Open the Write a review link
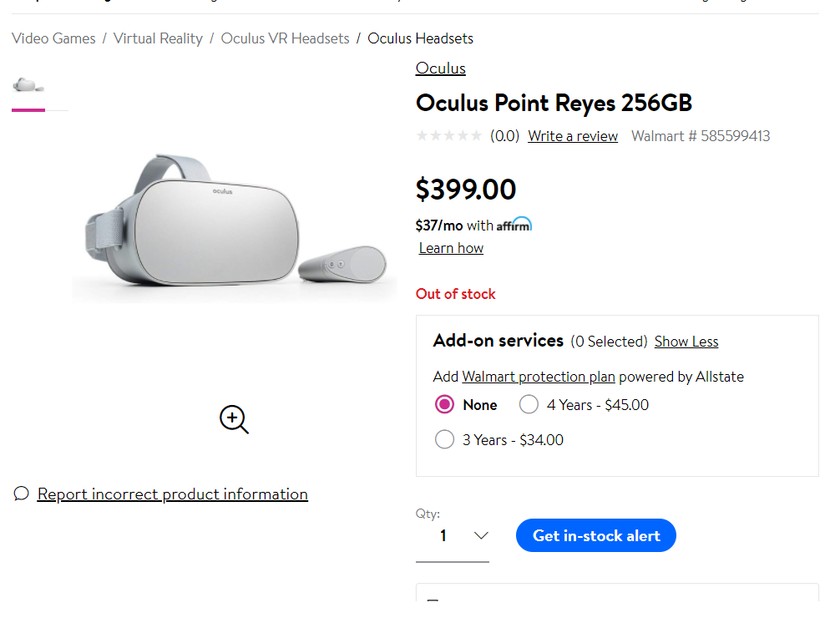Image resolution: width=830 pixels, height=623 pixels. click(573, 136)
